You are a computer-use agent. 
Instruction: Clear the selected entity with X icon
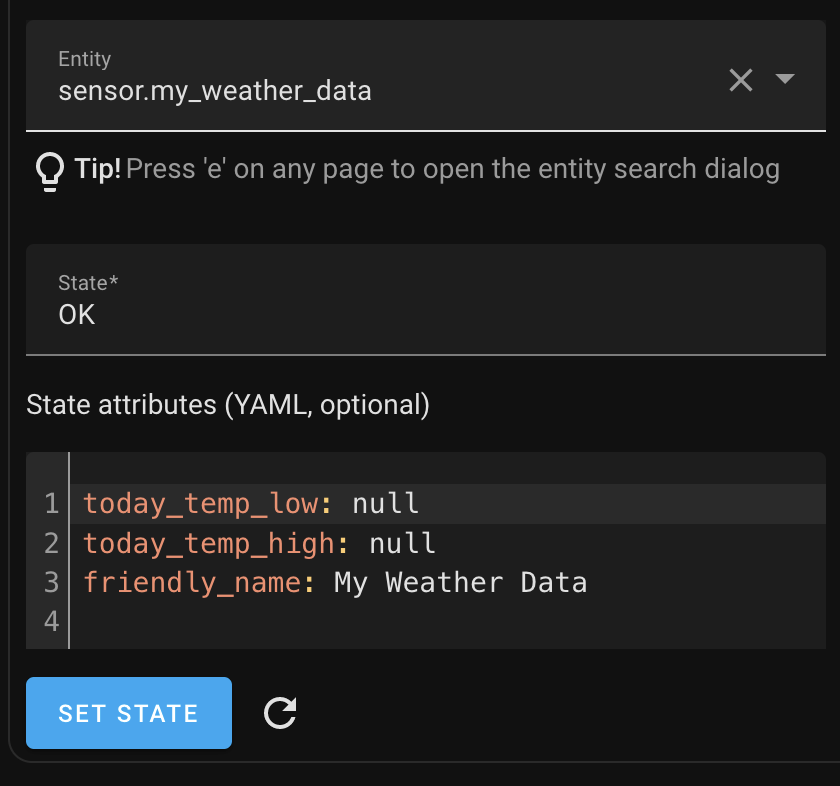[740, 80]
